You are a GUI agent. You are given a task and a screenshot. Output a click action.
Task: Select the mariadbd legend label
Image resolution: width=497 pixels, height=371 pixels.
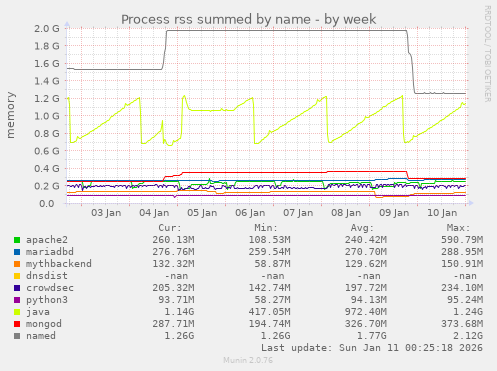pyautogui.click(x=50, y=252)
